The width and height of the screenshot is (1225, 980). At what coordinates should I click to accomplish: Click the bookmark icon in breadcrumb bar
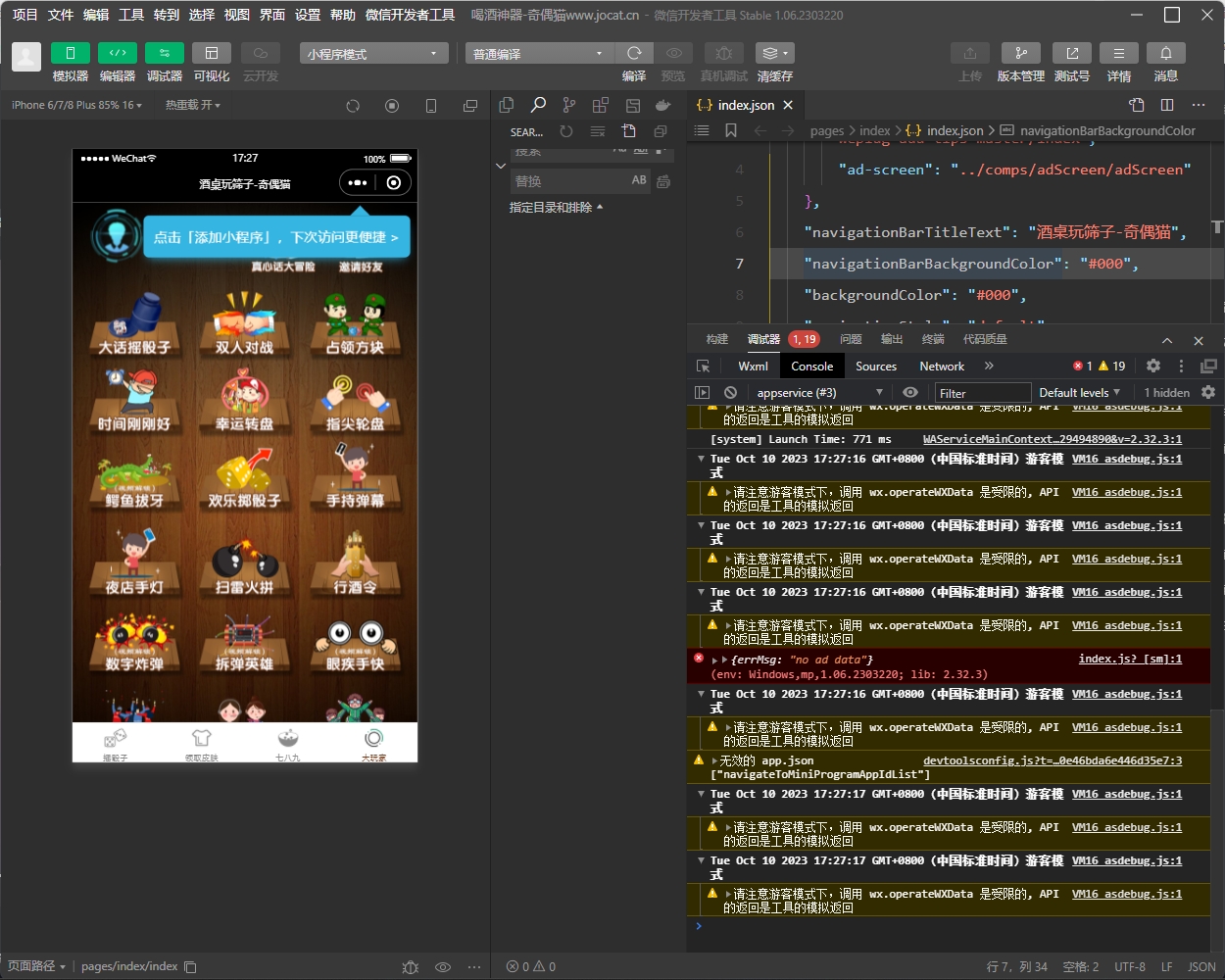tap(731, 130)
